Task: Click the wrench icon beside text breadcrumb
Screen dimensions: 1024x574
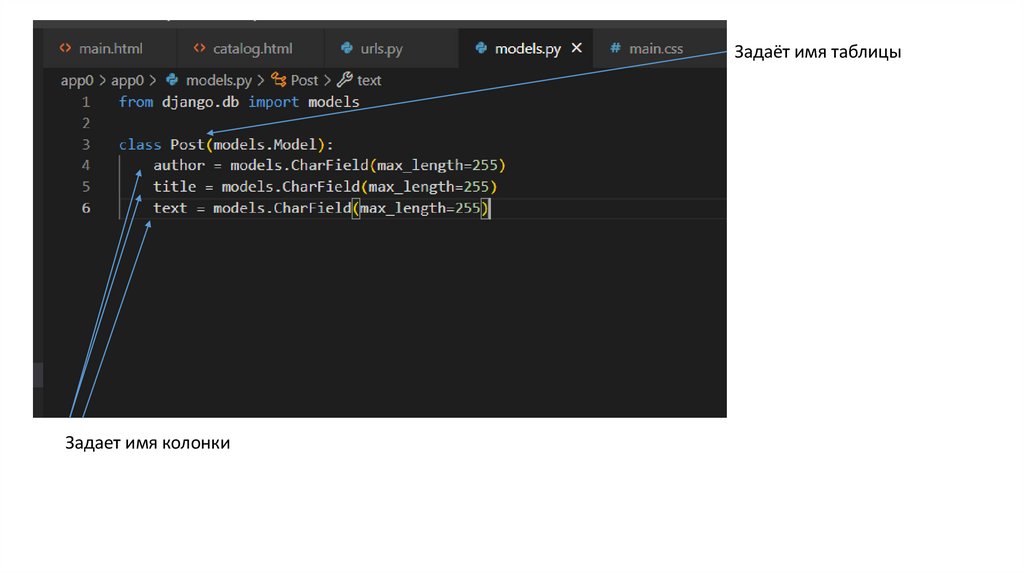Action: tap(345, 80)
